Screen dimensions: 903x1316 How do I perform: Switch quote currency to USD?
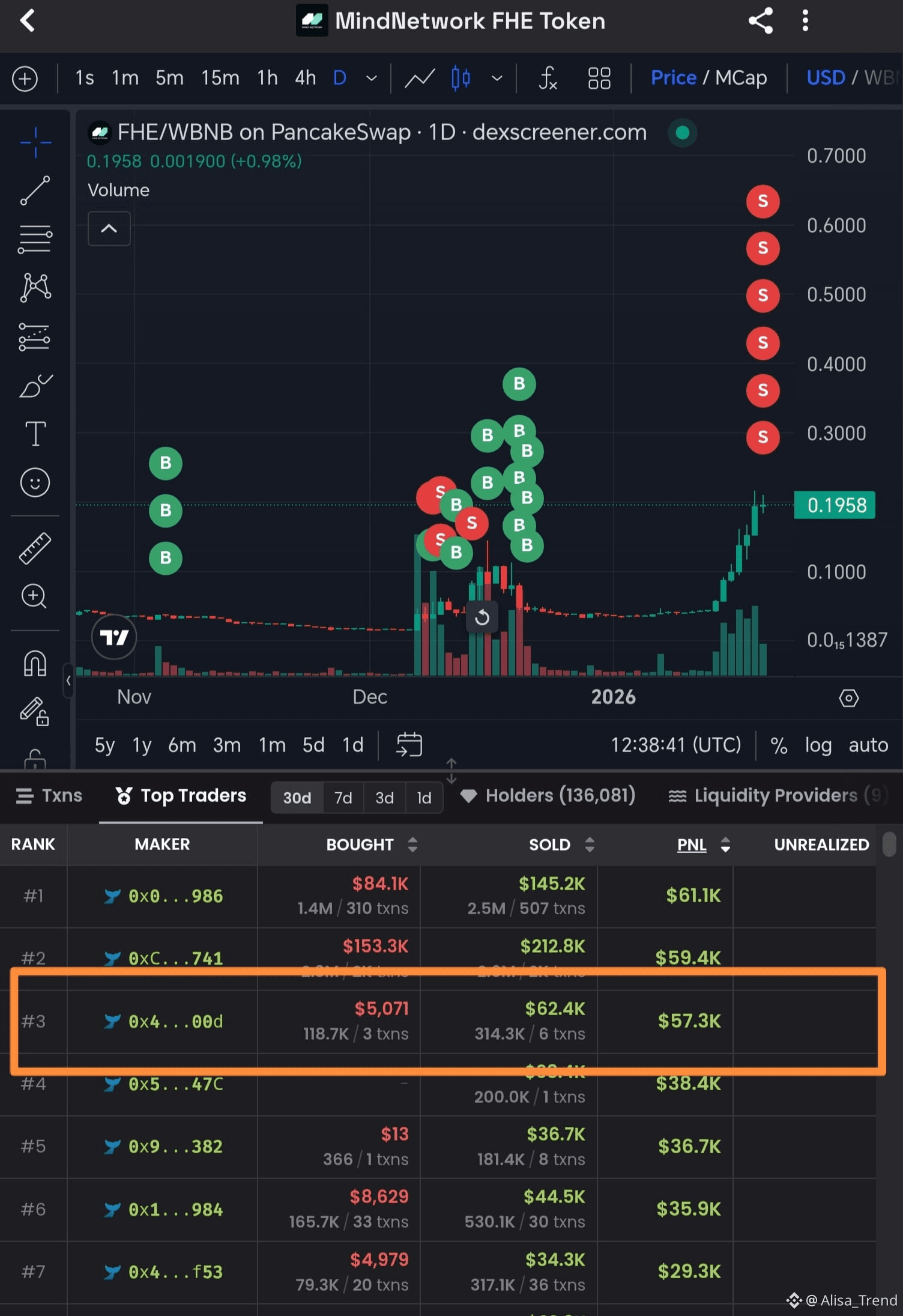(x=826, y=78)
